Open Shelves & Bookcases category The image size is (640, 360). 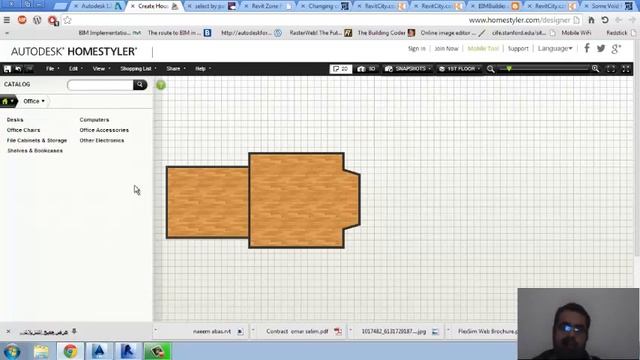tap(35, 151)
